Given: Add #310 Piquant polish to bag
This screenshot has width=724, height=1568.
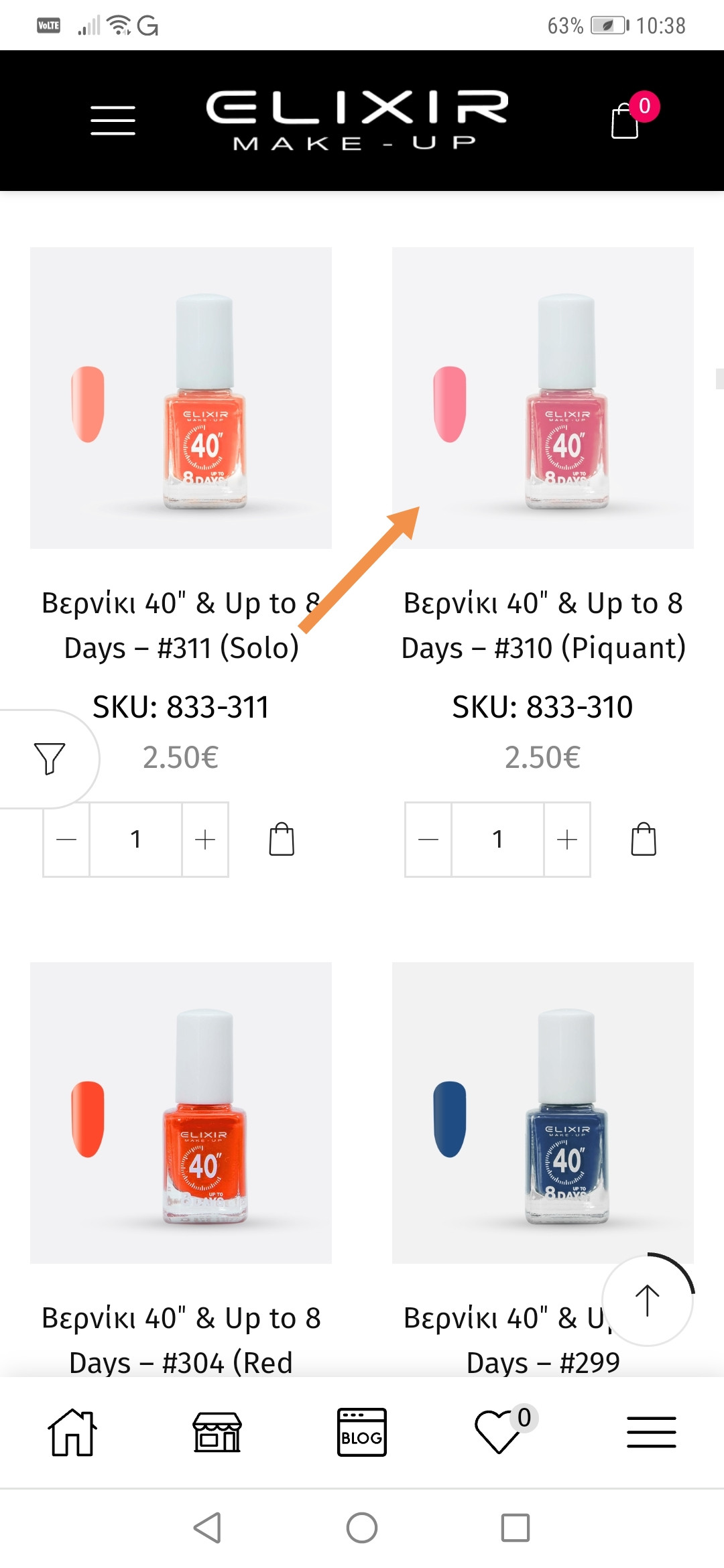Looking at the screenshot, I should pyautogui.click(x=644, y=839).
